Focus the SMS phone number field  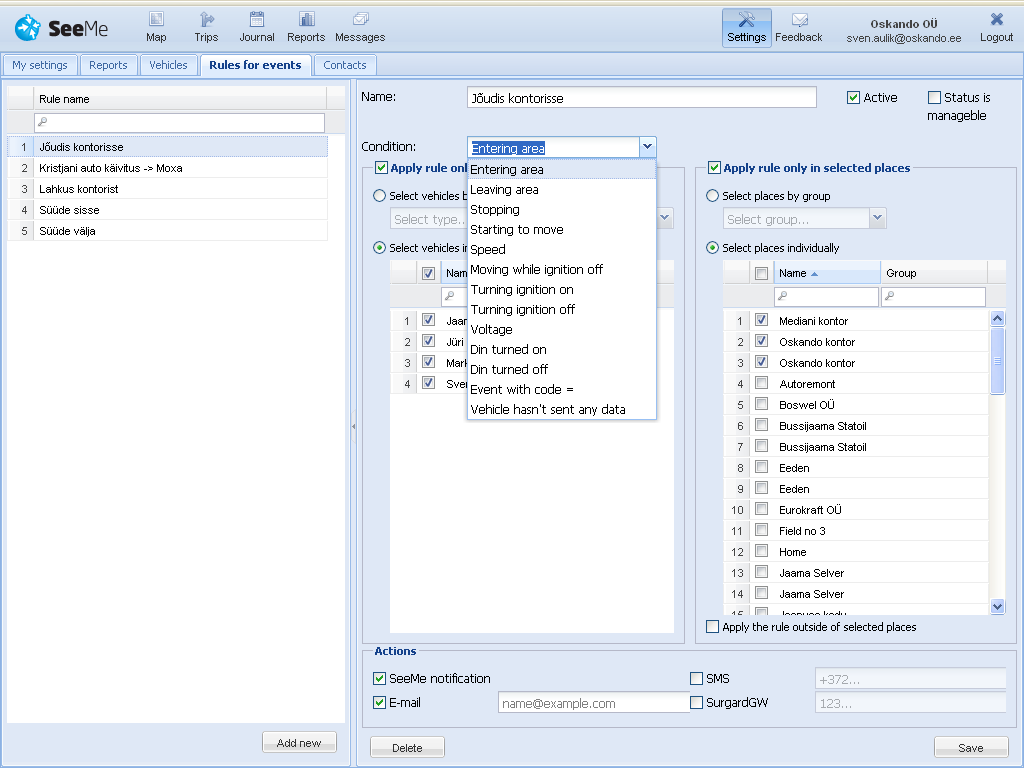(910, 679)
